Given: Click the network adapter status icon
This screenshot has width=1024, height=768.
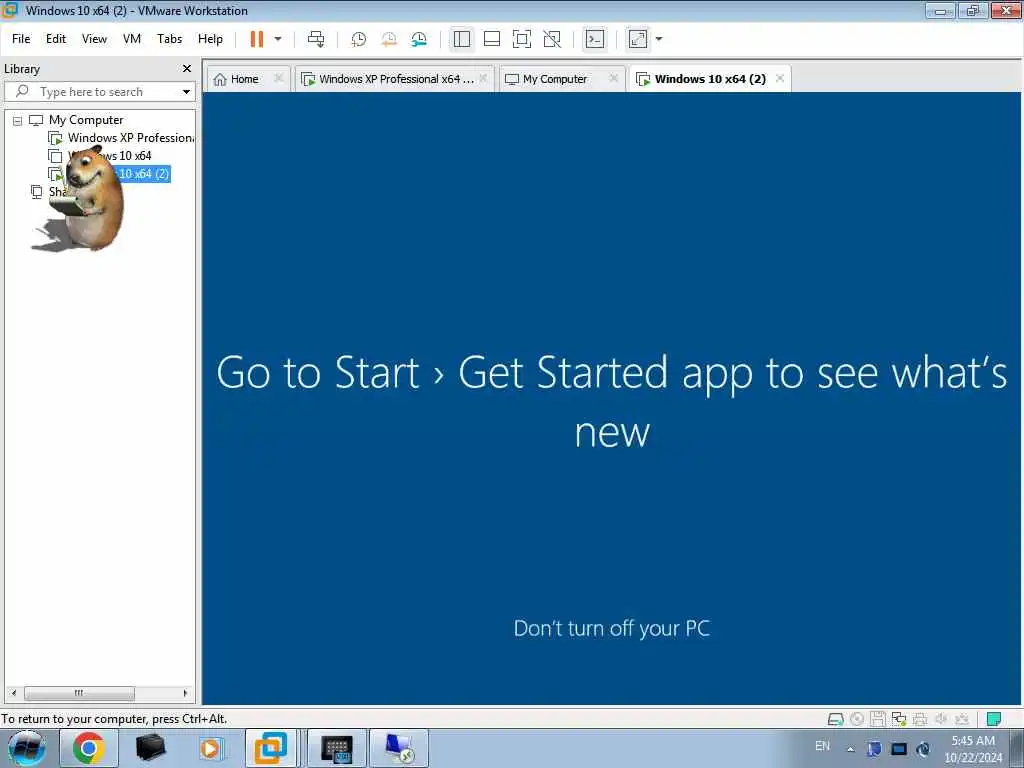Looking at the screenshot, I should pos(899,719).
